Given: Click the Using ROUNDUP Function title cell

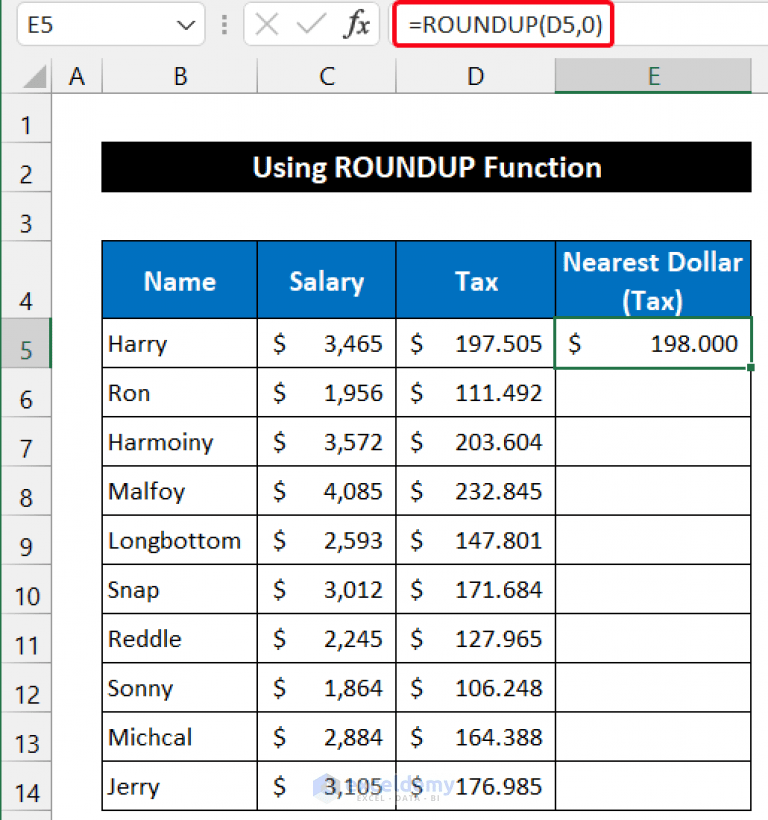Looking at the screenshot, I should click(x=426, y=167).
